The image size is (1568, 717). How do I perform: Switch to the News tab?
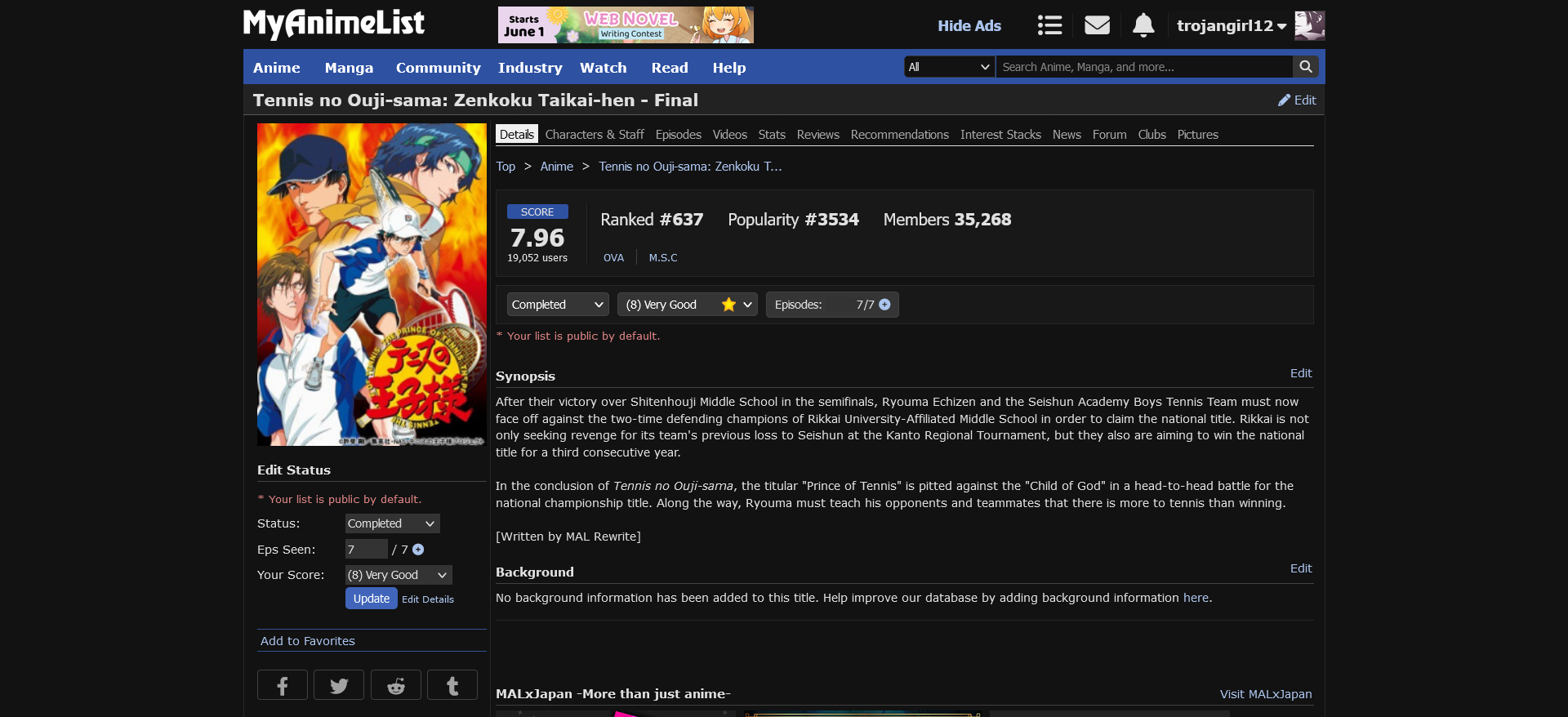pyautogui.click(x=1067, y=135)
